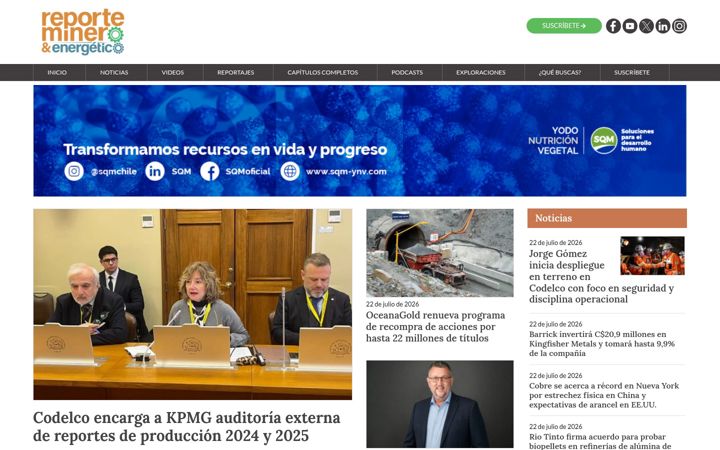Image resolution: width=720 pixels, height=450 pixels.
Task: Open the LinkedIn icon in header
Action: [x=663, y=26]
